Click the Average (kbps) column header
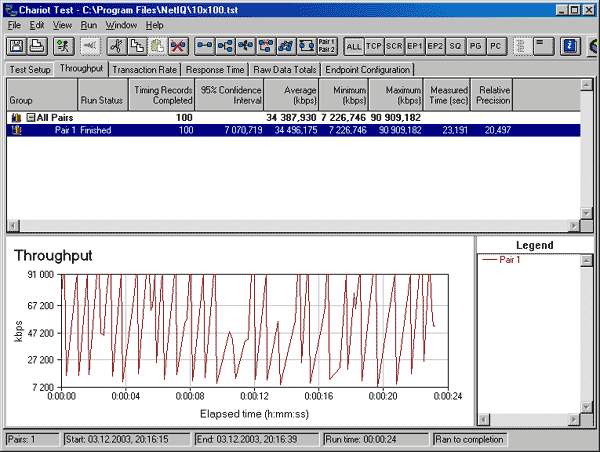The image size is (600, 452). click(x=291, y=95)
